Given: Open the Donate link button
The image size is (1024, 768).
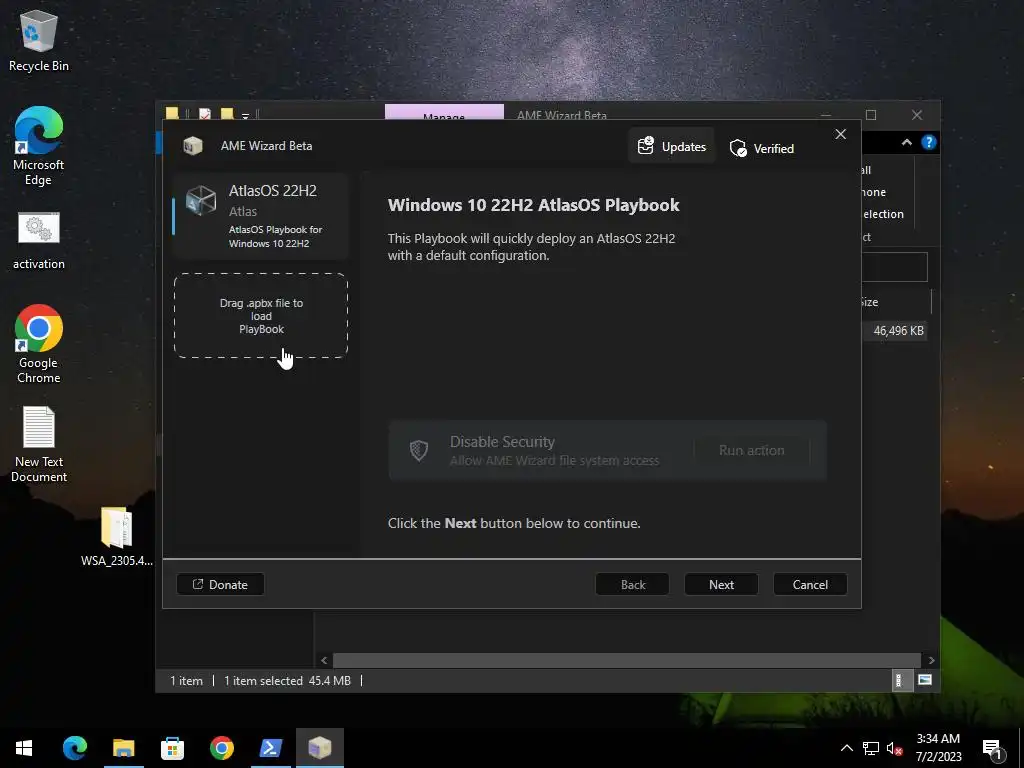Looking at the screenshot, I should (220, 584).
